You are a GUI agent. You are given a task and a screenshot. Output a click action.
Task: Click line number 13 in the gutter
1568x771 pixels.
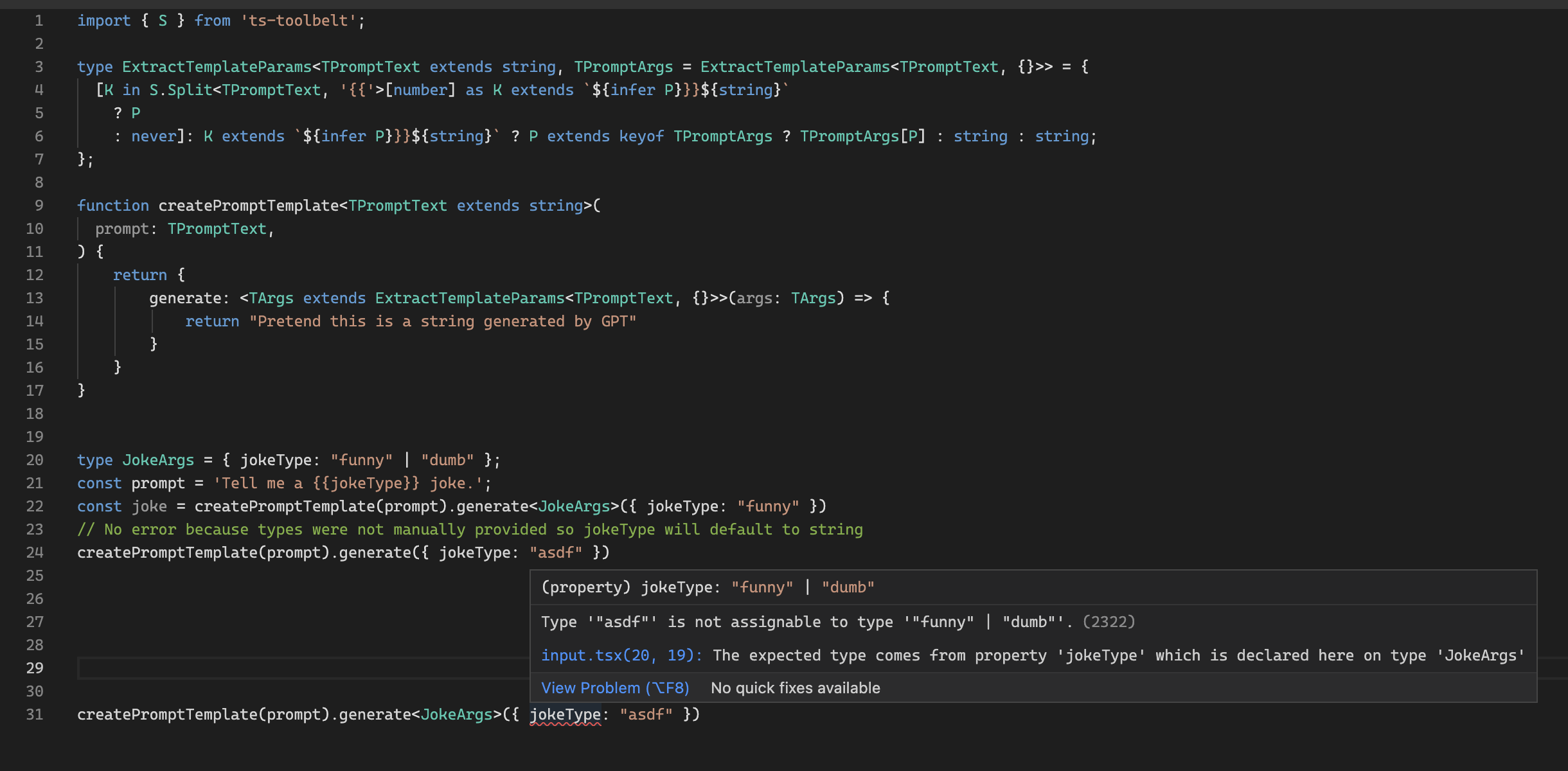pyautogui.click(x=35, y=298)
